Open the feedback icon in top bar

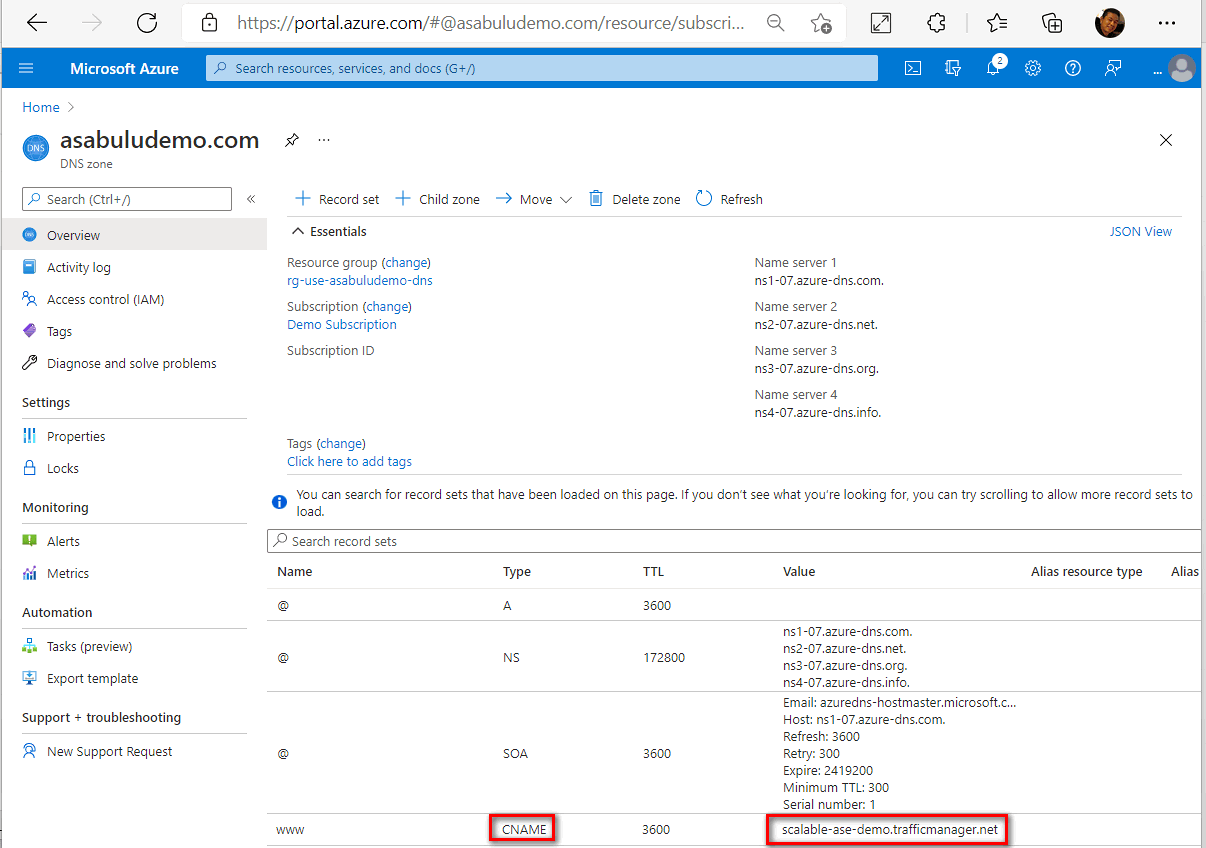(1113, 68)
